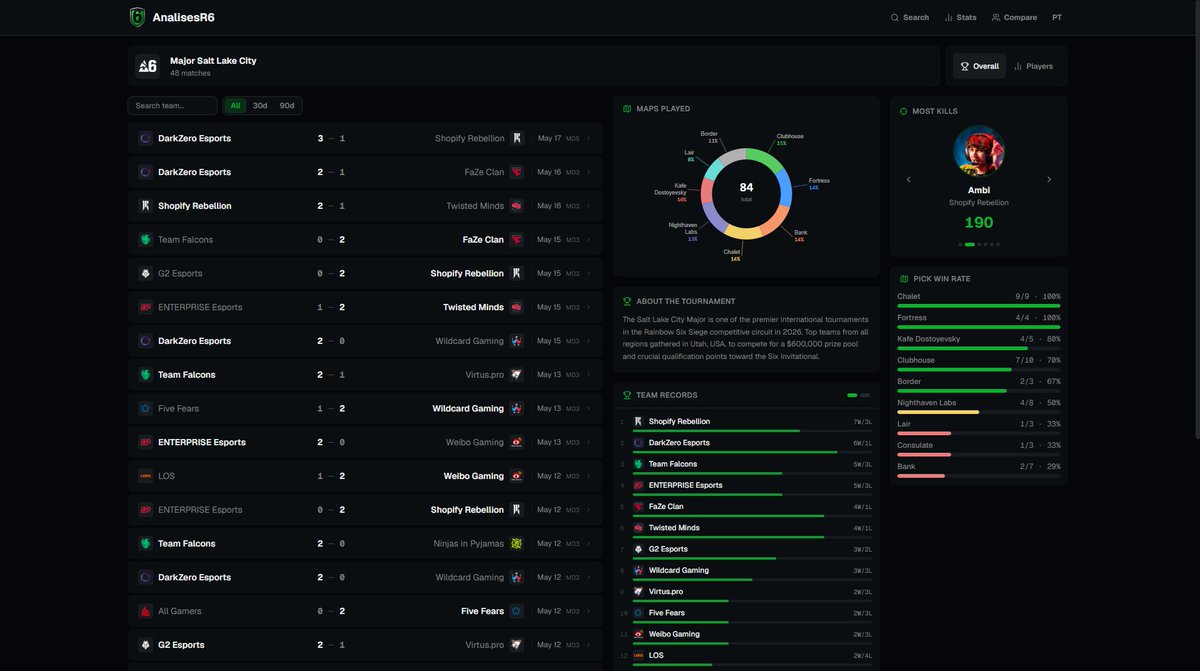Click FaZe Clan logo in Team Records
This screenshot has height=671, width=1200.
(x=638, y=507)
